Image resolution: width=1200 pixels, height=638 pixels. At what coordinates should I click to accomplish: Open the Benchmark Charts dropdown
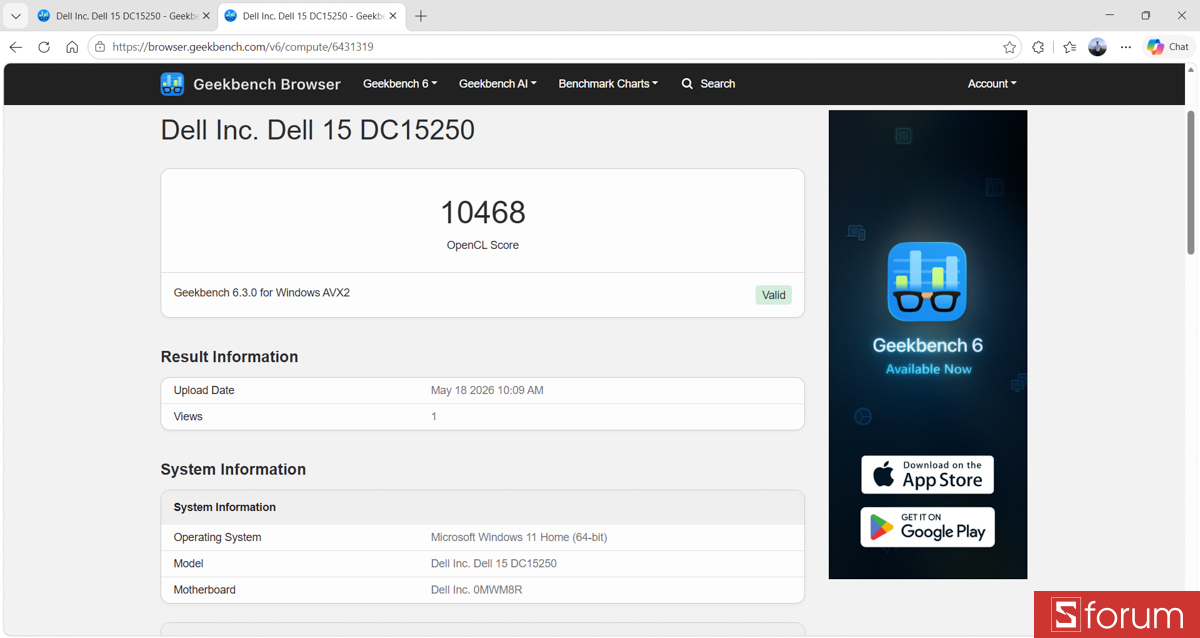click(608, 84)
